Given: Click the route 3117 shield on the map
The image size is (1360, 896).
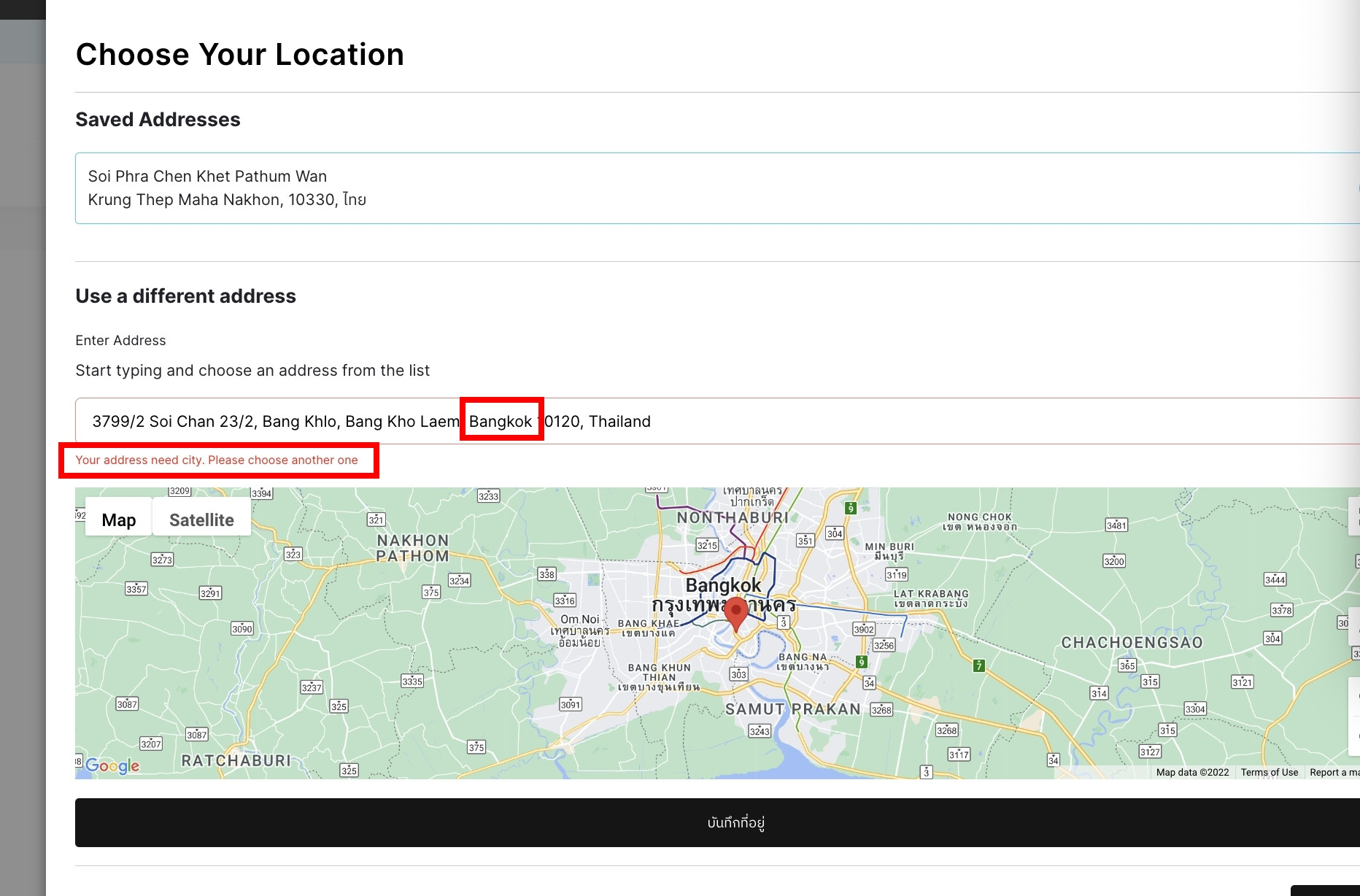Looking at the screenshot, I should point(959,754).
